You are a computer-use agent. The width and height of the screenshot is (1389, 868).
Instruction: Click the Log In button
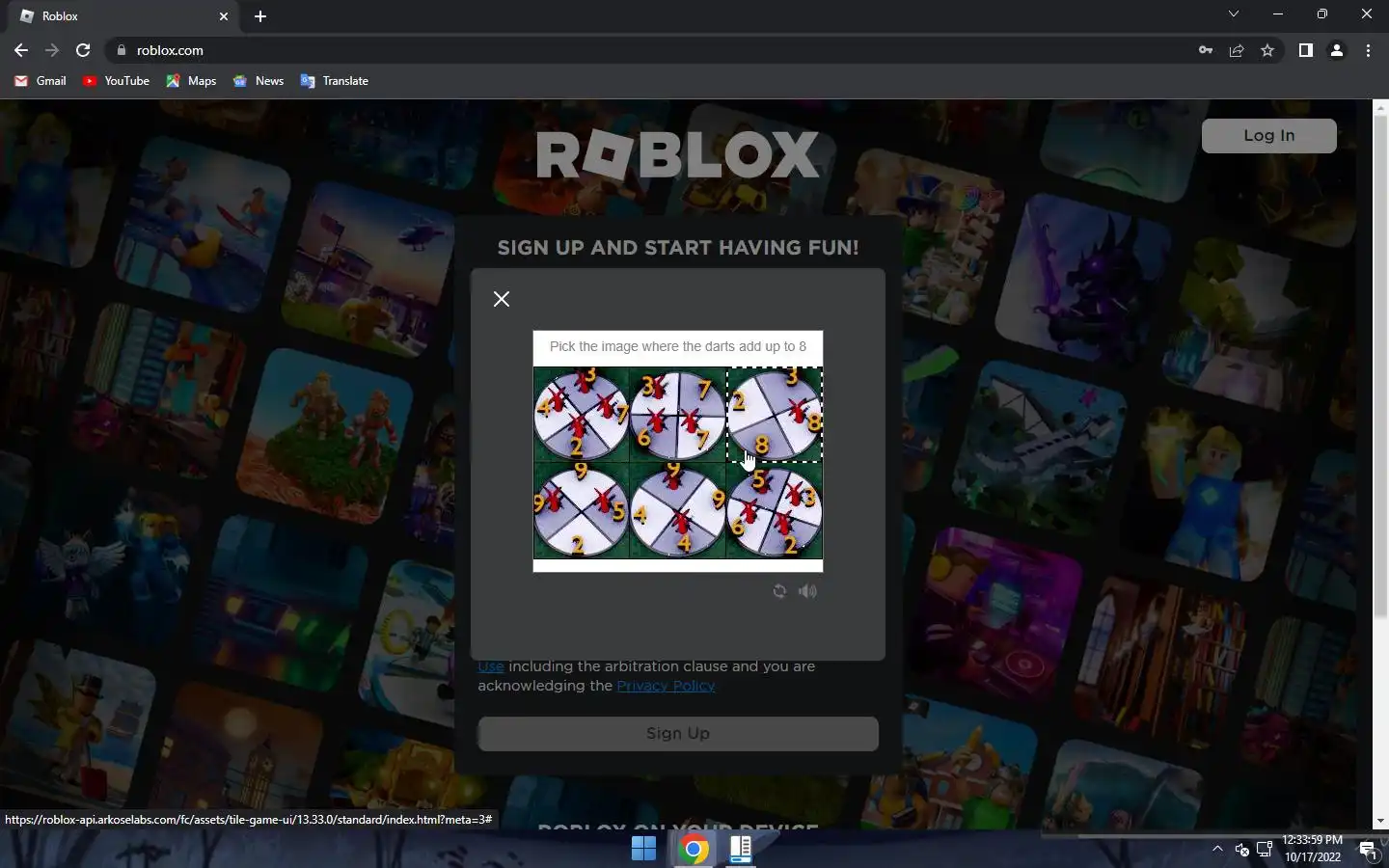click(x=1268, y=136)
